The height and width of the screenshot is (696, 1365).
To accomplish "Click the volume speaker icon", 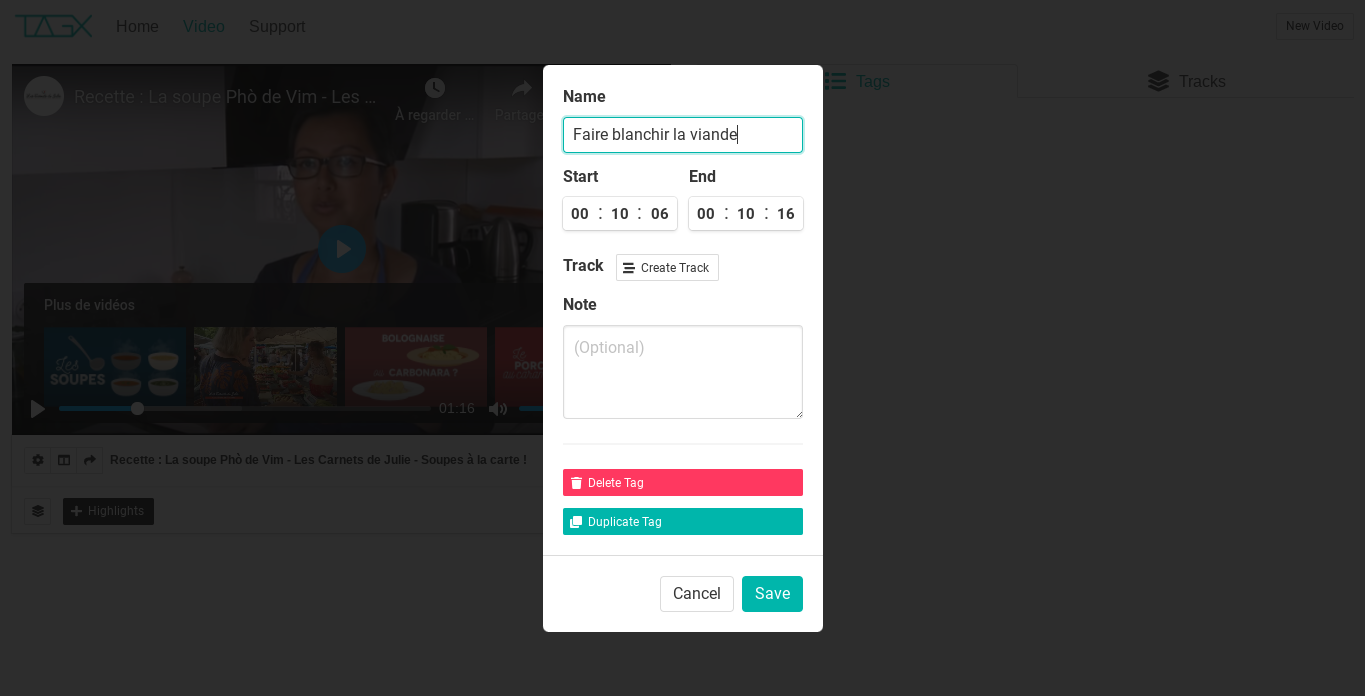I will [498, 408].
